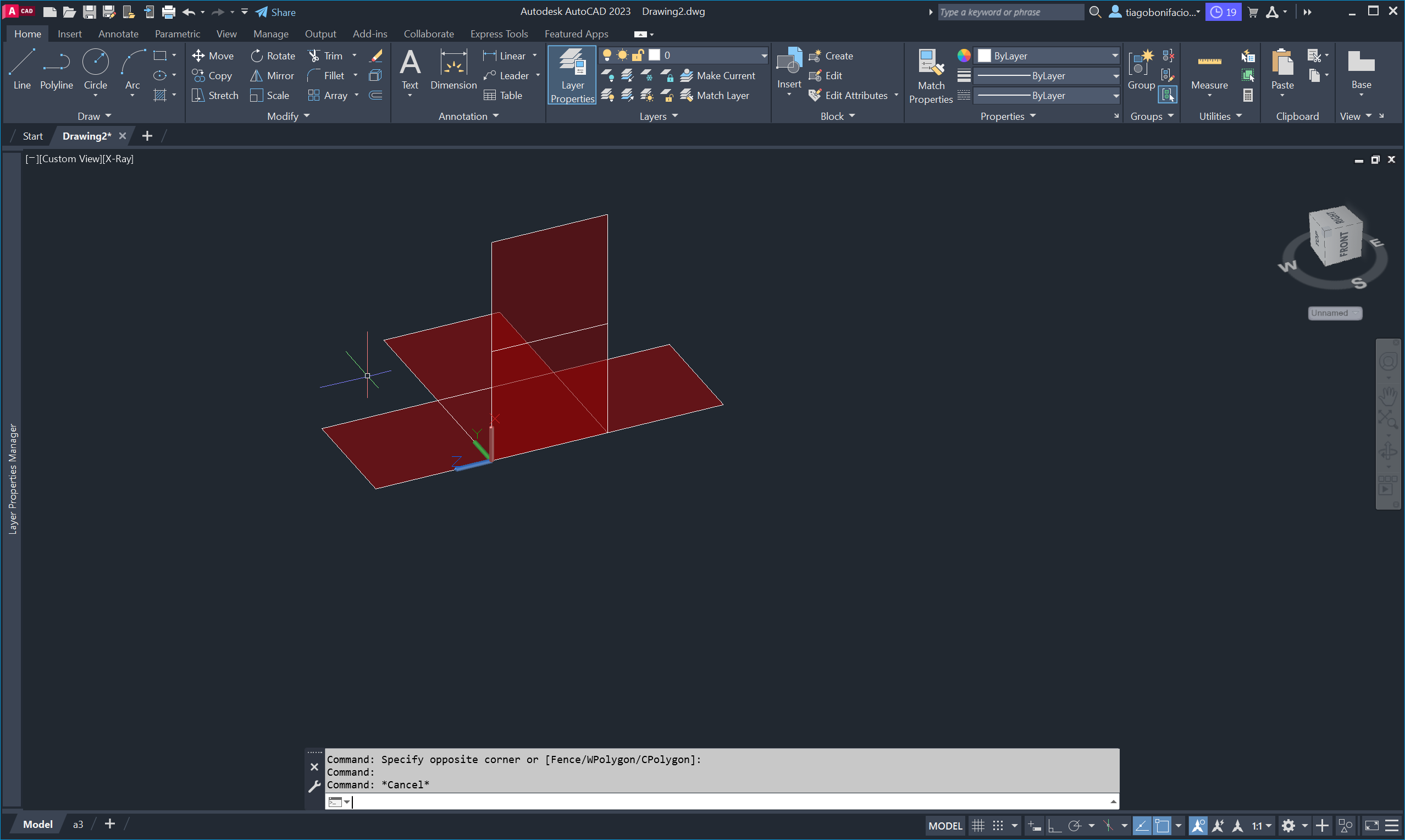The height and width of the screenshot is (840, 1405).
Task: Expand the ByLayer color dropdown
Action: point(1114,56)
